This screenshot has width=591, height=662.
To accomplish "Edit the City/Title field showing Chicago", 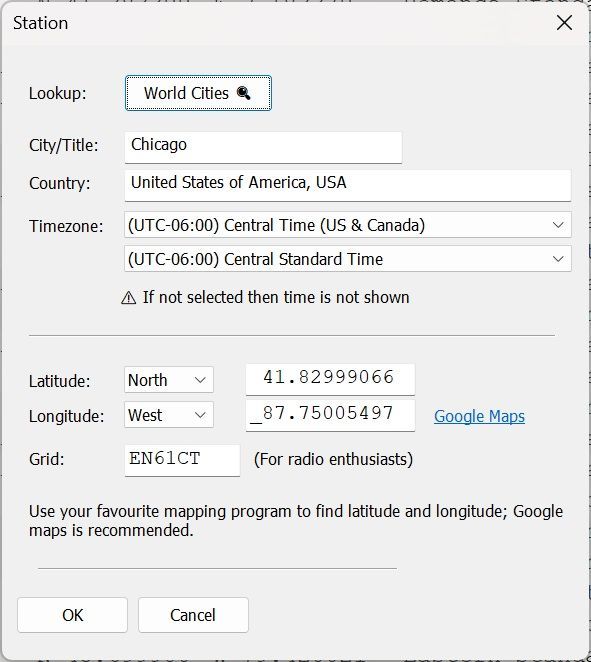I will (263, 147).
